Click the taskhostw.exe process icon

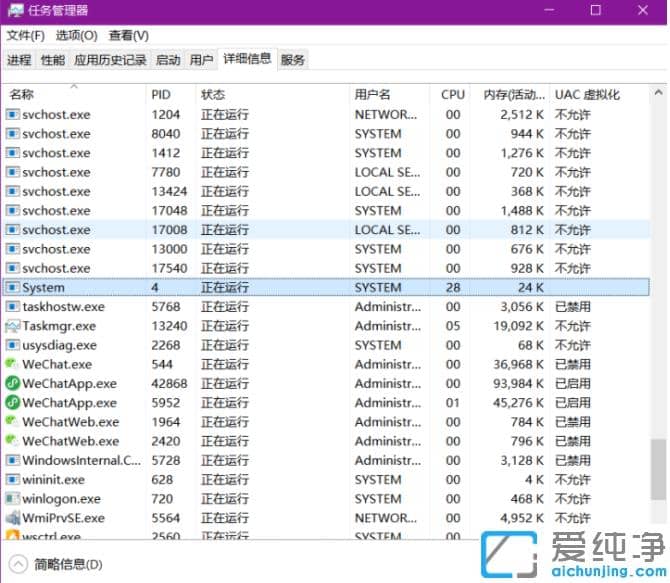[12, 307]
